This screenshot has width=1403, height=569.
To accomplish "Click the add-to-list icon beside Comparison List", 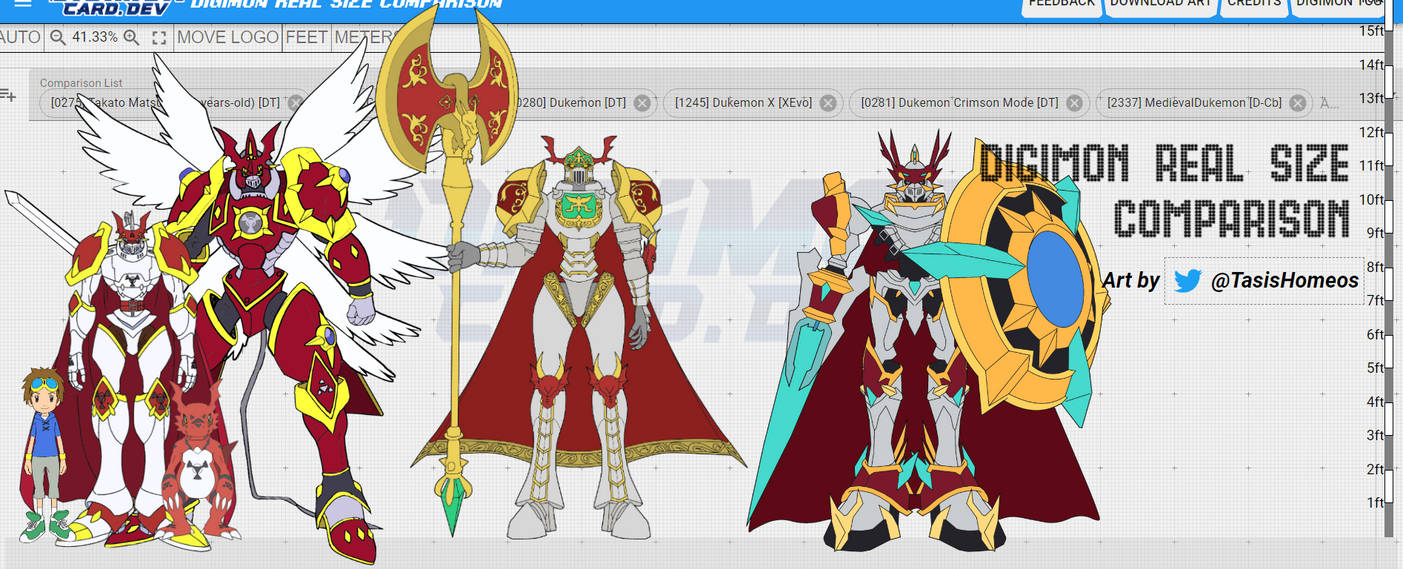I will point(8,95).
